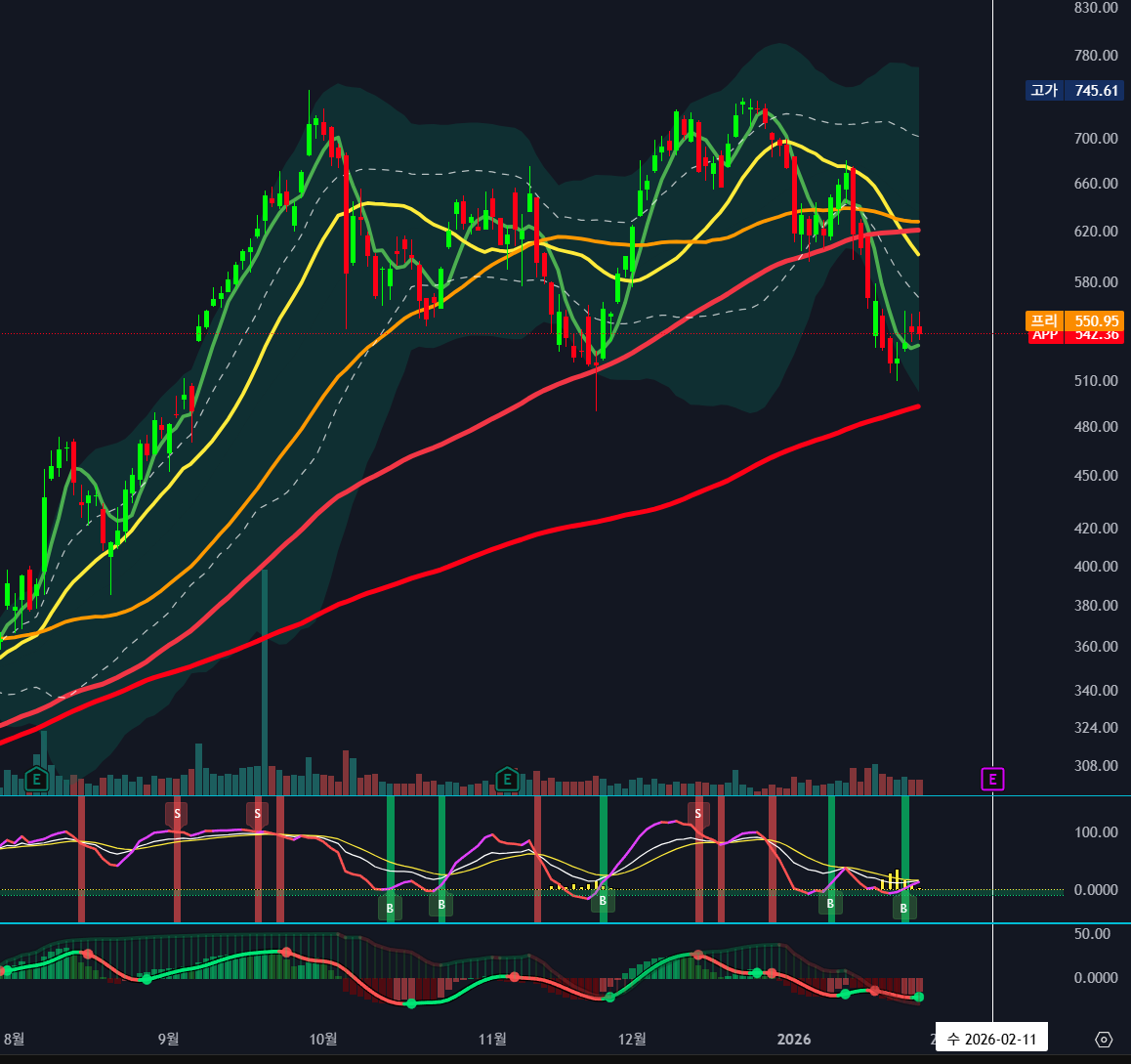Click the purple E earnings marker
The width and height of the screenshot is (1131, 1064).
(992, 779)
